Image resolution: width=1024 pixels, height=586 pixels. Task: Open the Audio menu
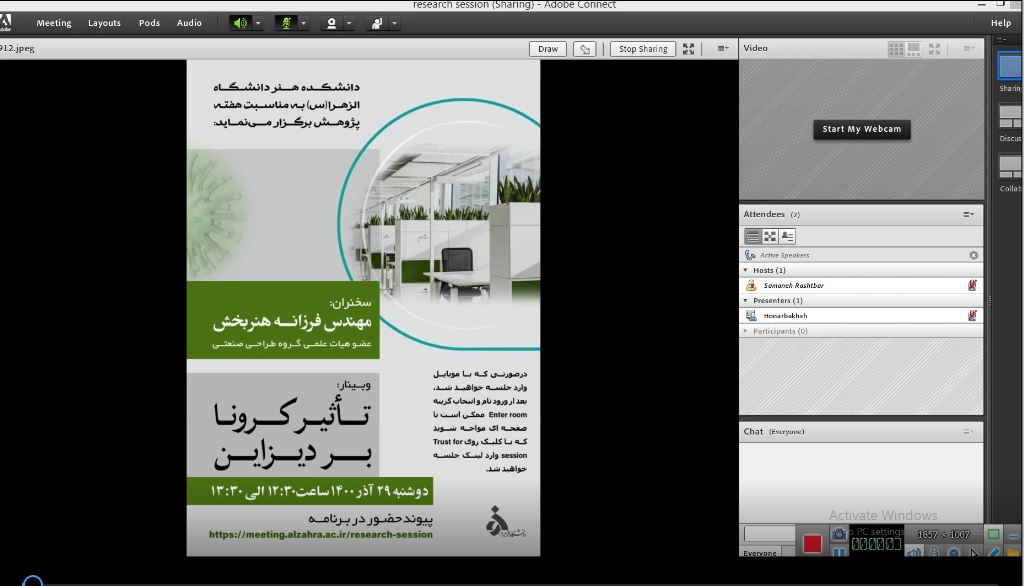click(189, 23)
